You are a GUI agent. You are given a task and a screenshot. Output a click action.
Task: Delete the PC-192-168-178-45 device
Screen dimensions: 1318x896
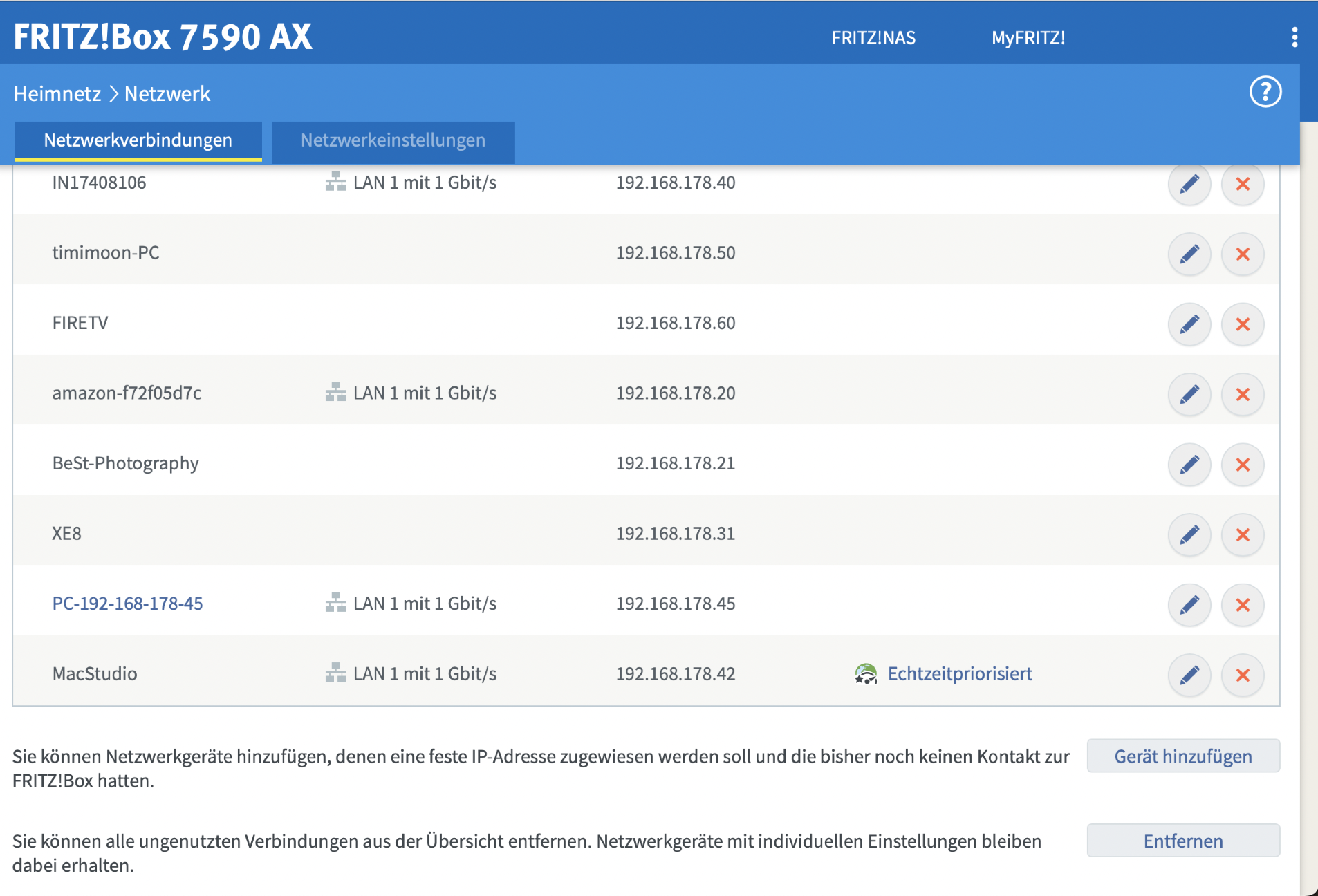[x=1243, y=605]
